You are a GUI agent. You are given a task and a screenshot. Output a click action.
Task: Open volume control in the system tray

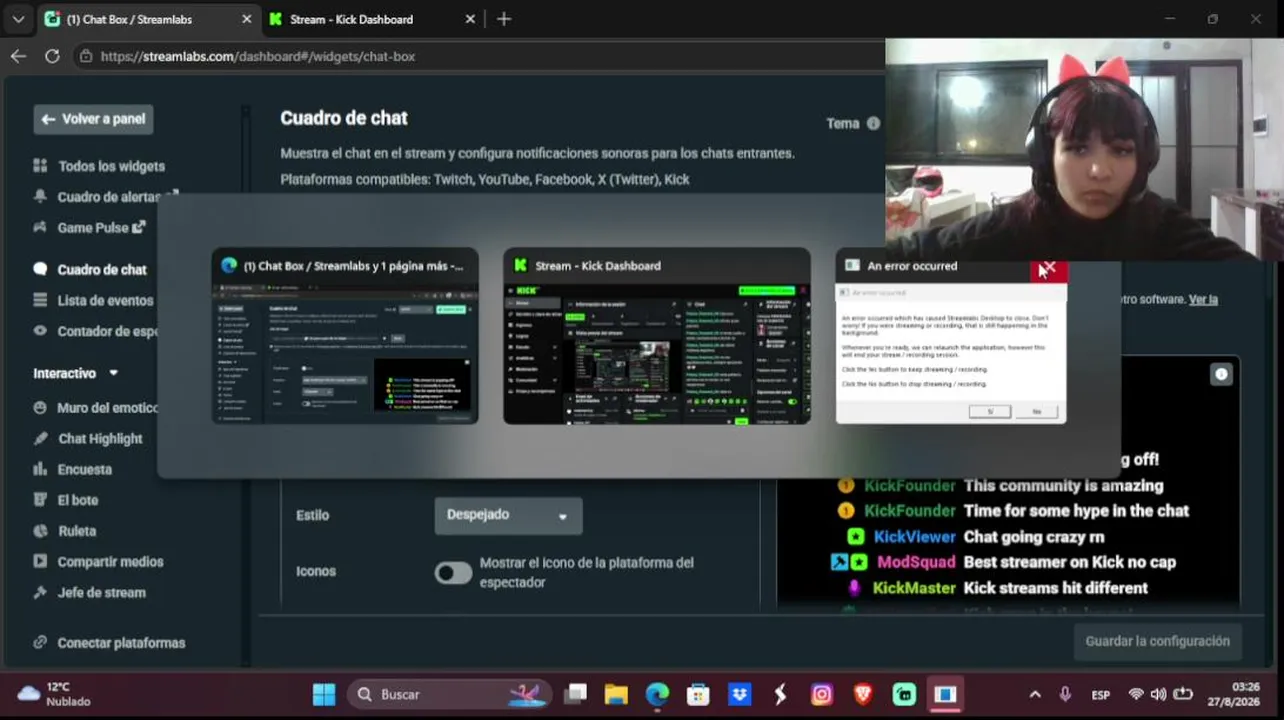tap(1158, 694)
